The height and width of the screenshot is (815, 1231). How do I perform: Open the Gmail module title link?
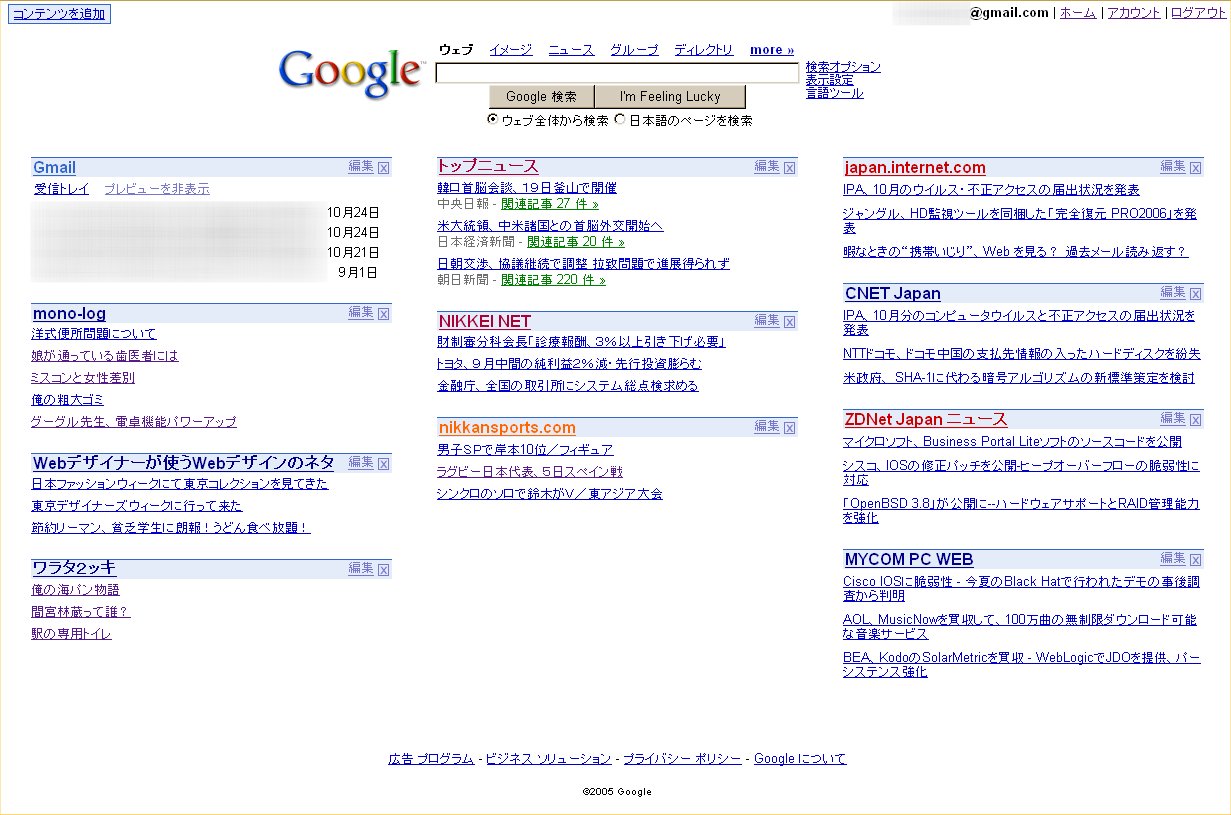tap(54, 168)
